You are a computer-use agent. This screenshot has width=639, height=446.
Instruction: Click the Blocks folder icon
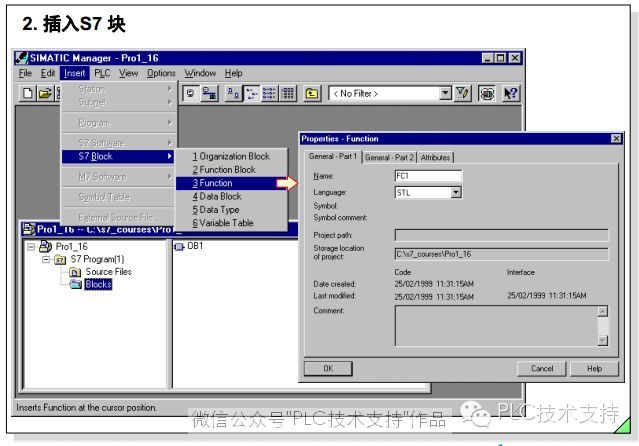(x=75, y=284)
